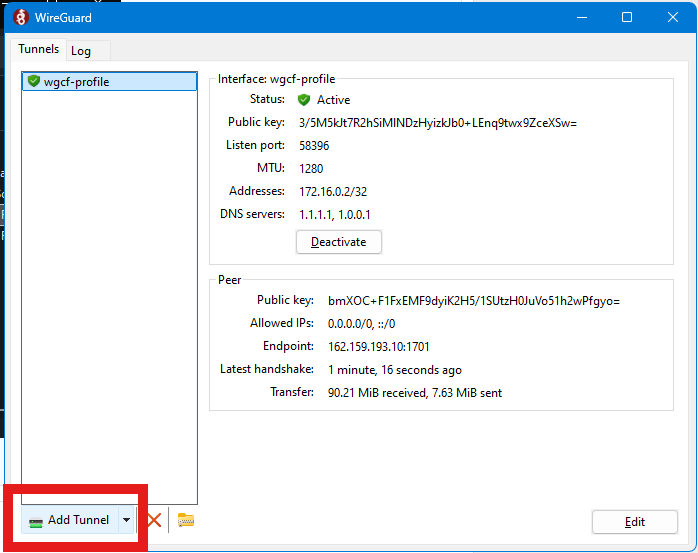Image resolution: width=698 pixels, height=553 pixels.
Task: Expand the Add Tunnel dropdown arrow
Action: (x=126, y=520)
